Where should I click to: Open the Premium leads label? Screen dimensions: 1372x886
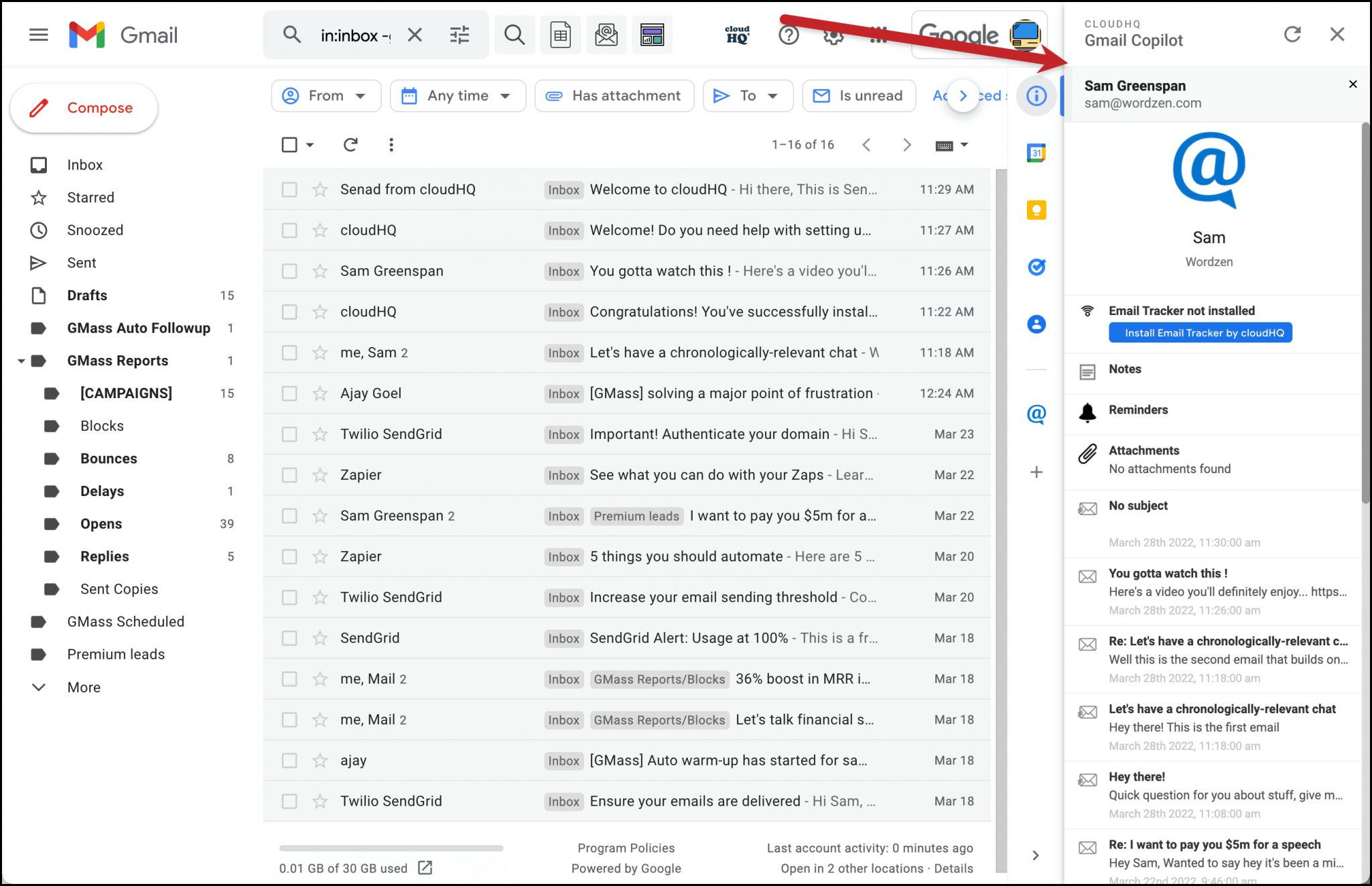116,654
